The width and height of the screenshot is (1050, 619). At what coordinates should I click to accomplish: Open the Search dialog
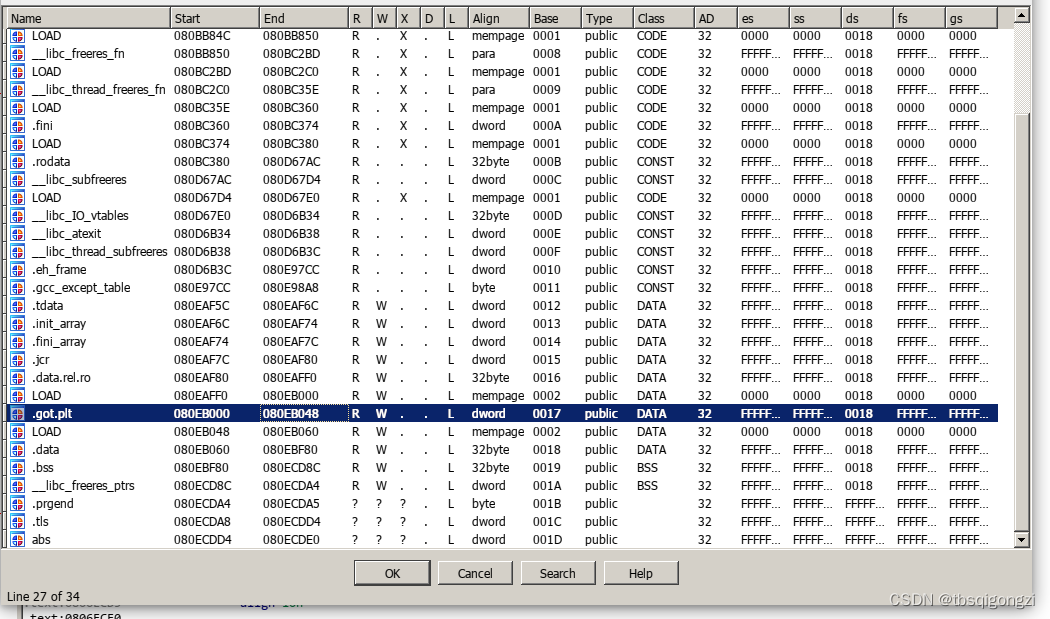coord(557,572)
